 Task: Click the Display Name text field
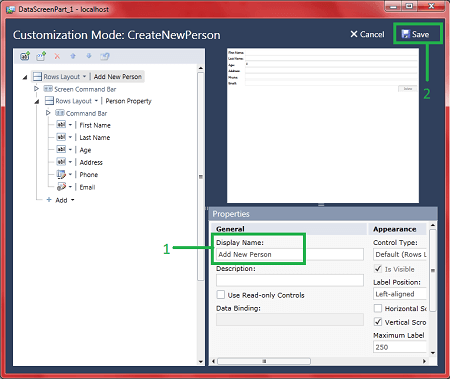click(290, 254)
